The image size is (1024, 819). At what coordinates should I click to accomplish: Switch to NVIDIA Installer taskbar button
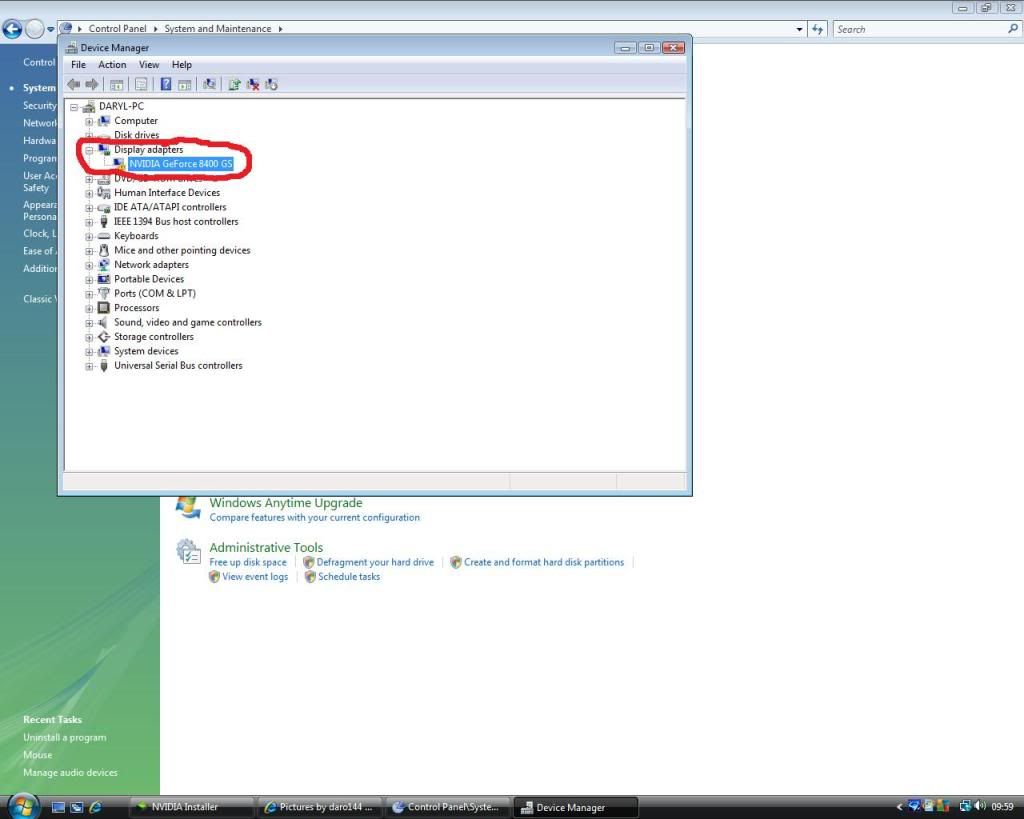pyautogui.click(x=191, y=807)
